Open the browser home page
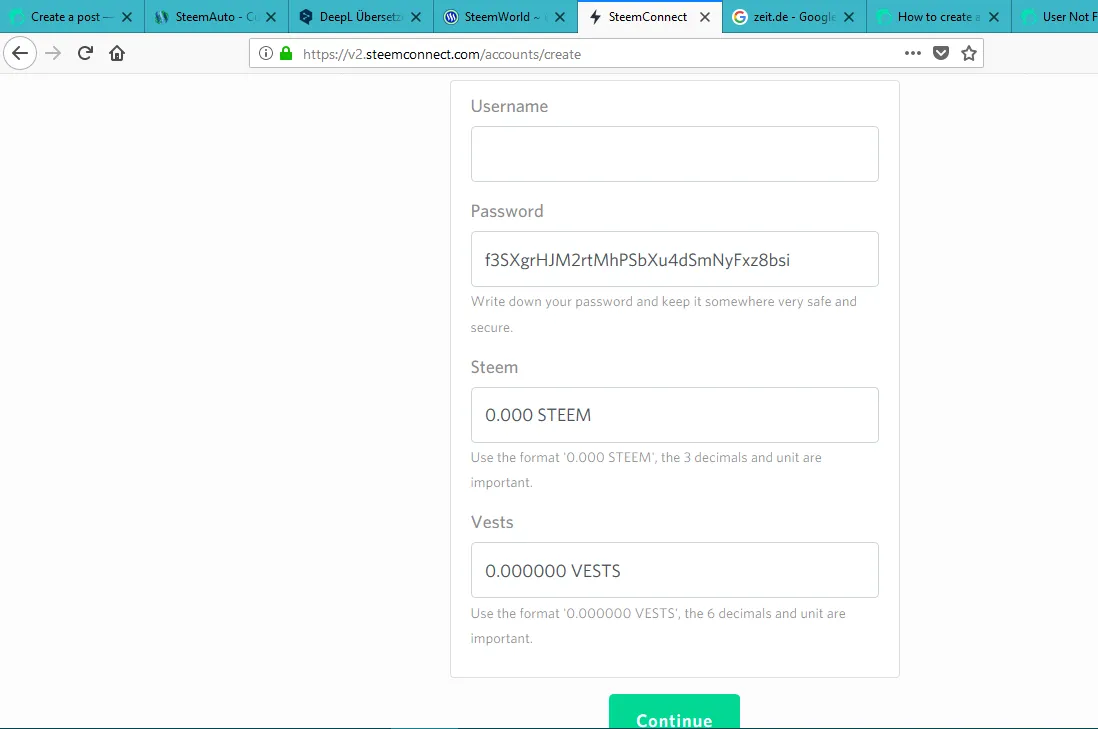Viewport: 1098px width, 729px height. click(x=117, y=53)
